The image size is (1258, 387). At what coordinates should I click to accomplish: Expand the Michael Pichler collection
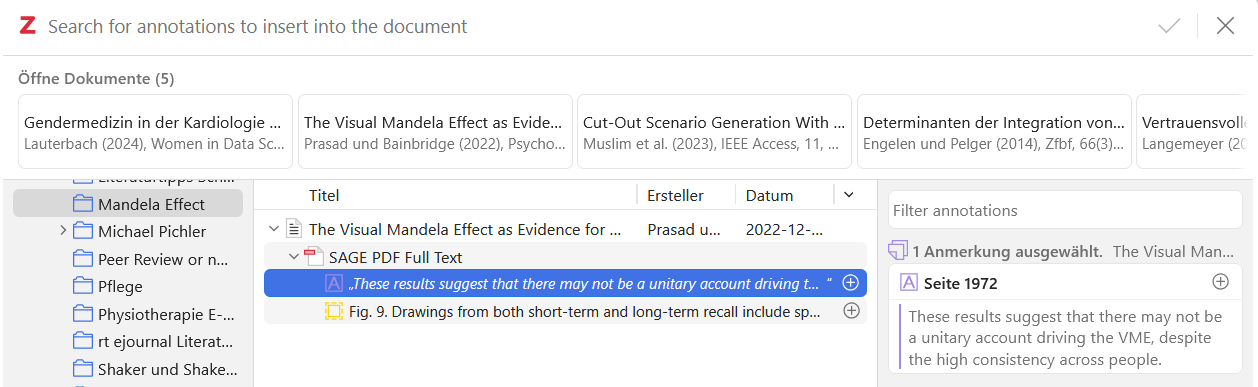tap(62, 231)
